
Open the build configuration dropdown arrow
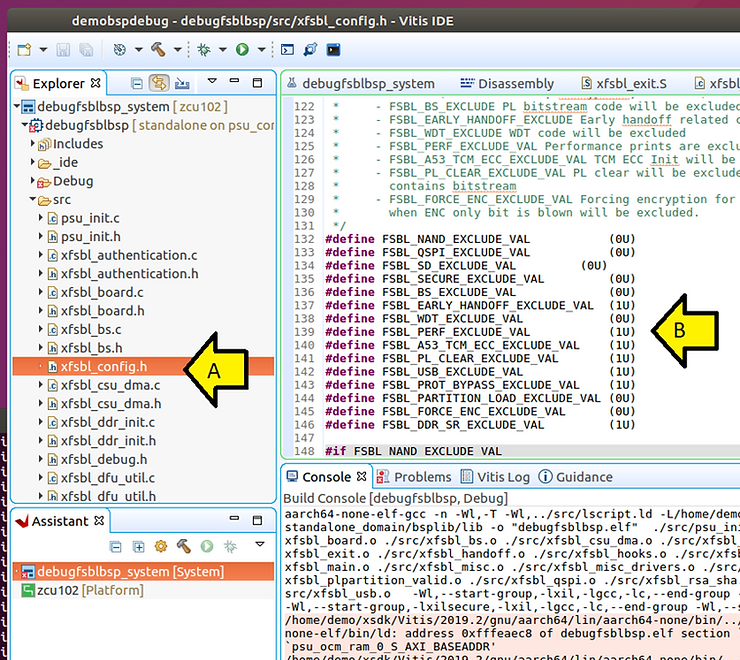pos(139,49)
